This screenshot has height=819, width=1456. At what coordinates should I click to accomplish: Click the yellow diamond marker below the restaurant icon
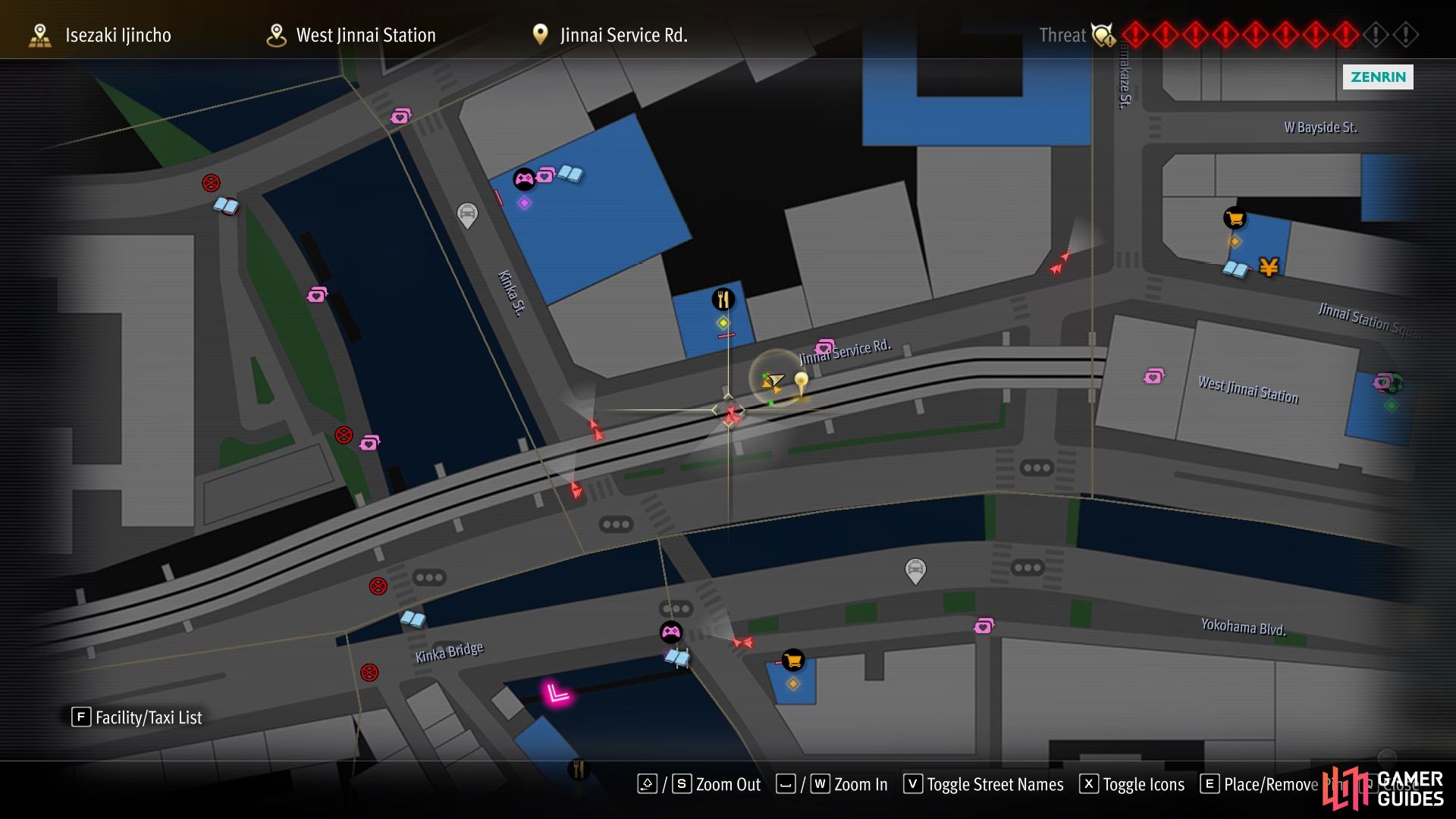pos(723,323)
